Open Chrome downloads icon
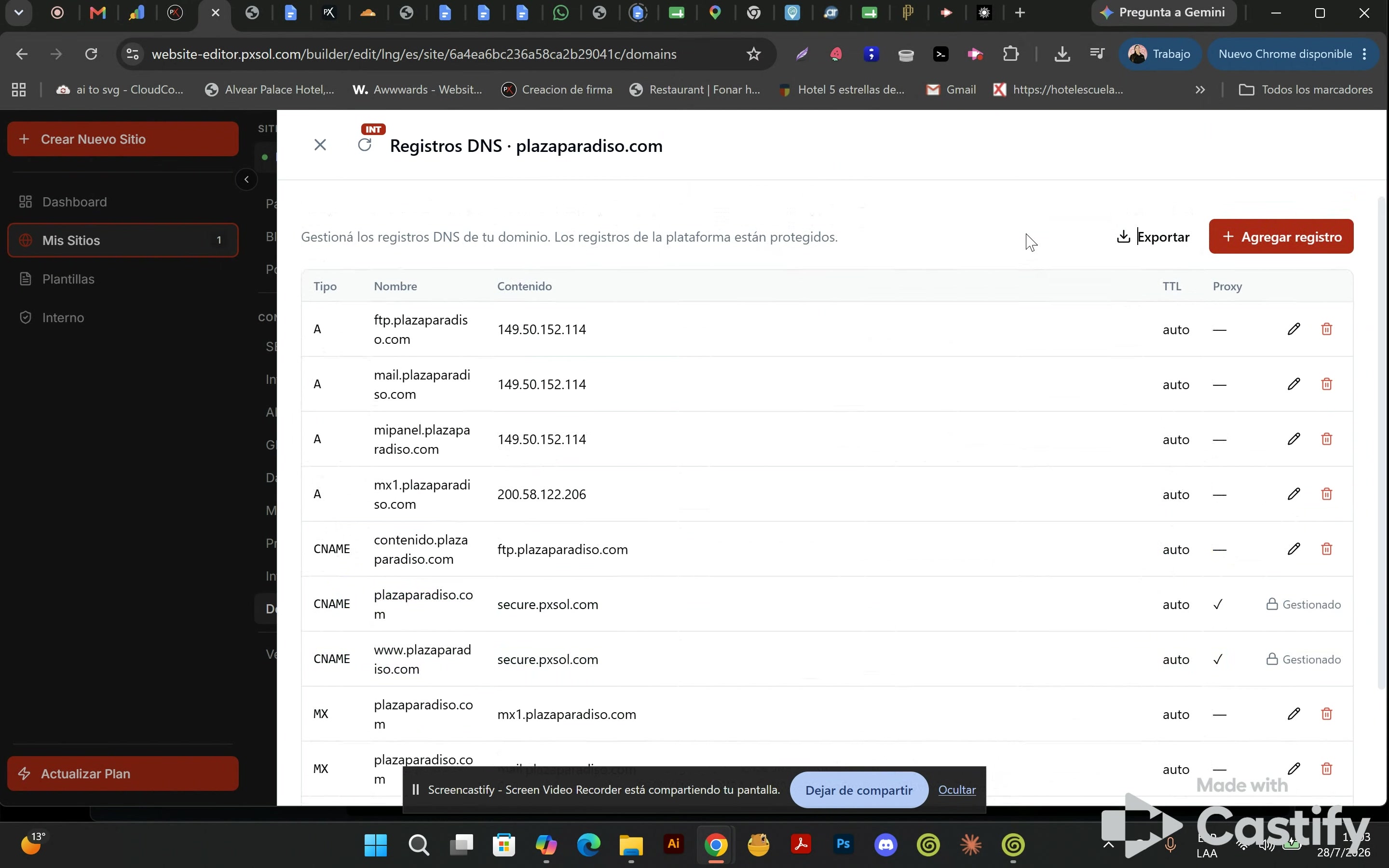The width and height of the screenshot is (1389, 868). (x=1062, y=54)
